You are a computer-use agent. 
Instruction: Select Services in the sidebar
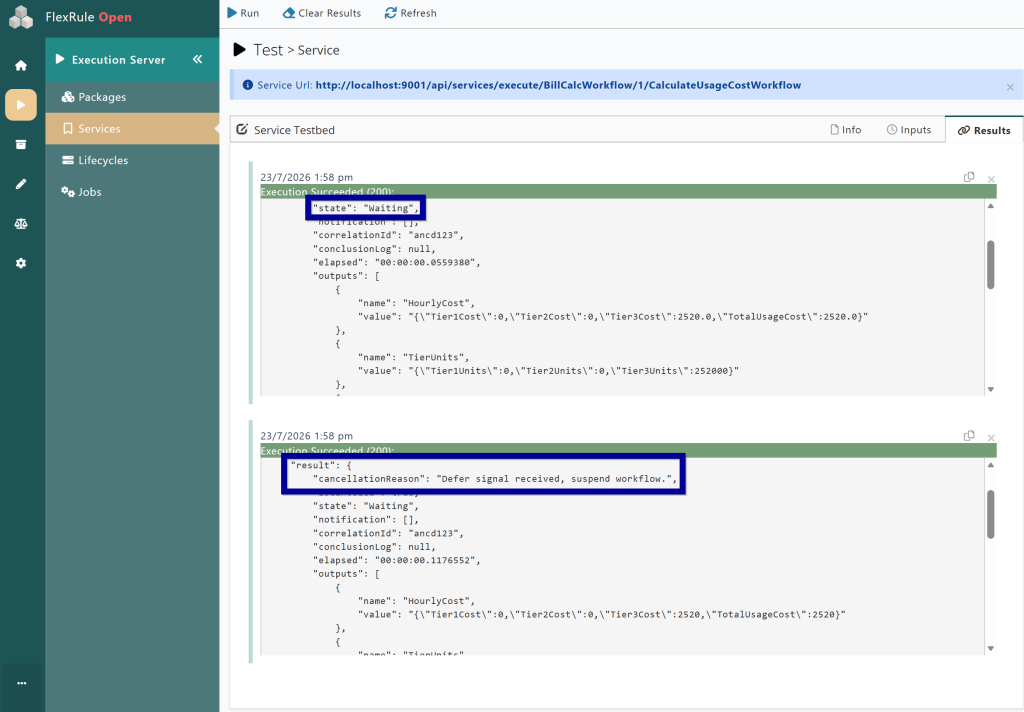coord(132,129)
